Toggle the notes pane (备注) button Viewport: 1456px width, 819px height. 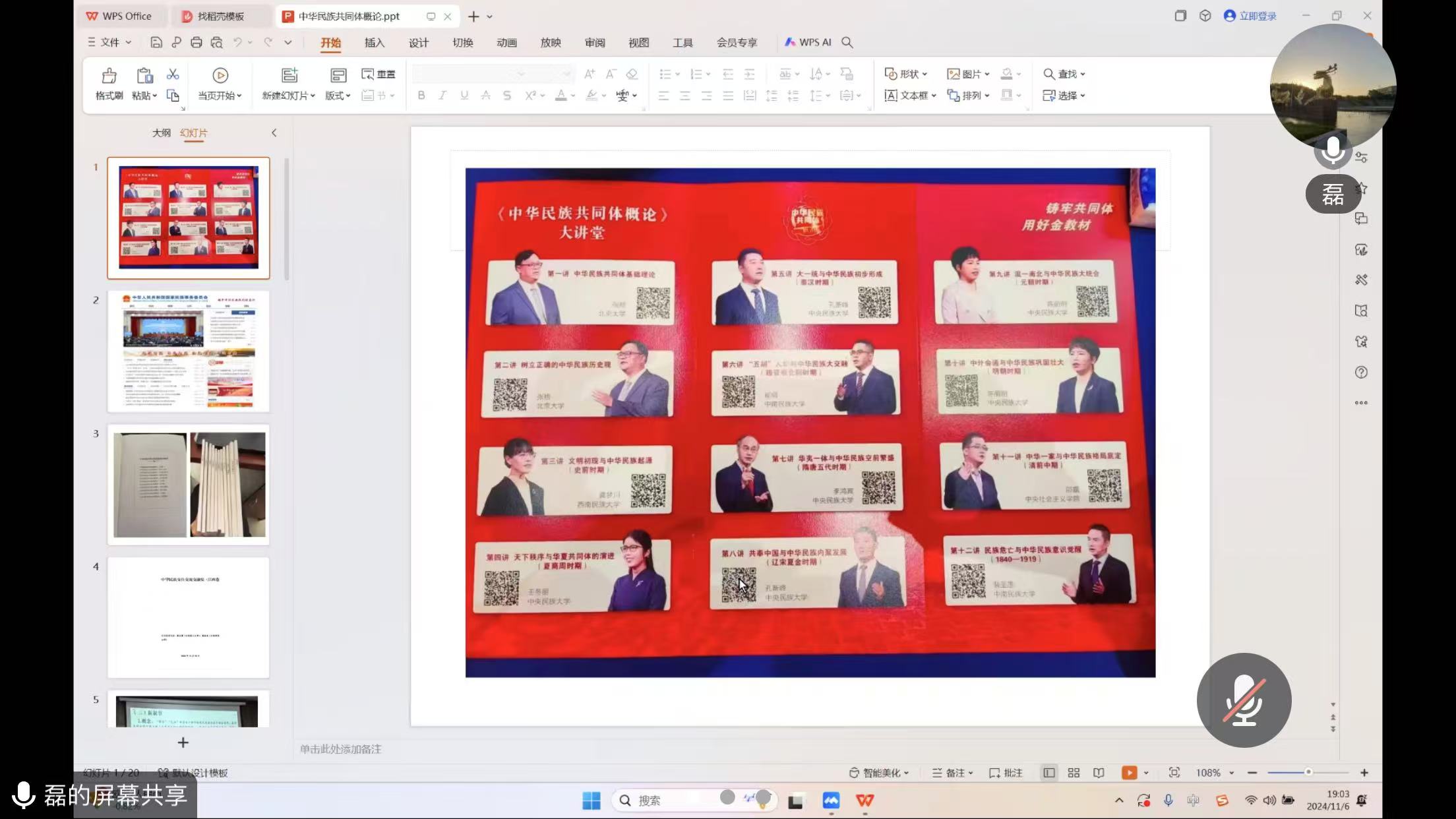click(952, 773)
